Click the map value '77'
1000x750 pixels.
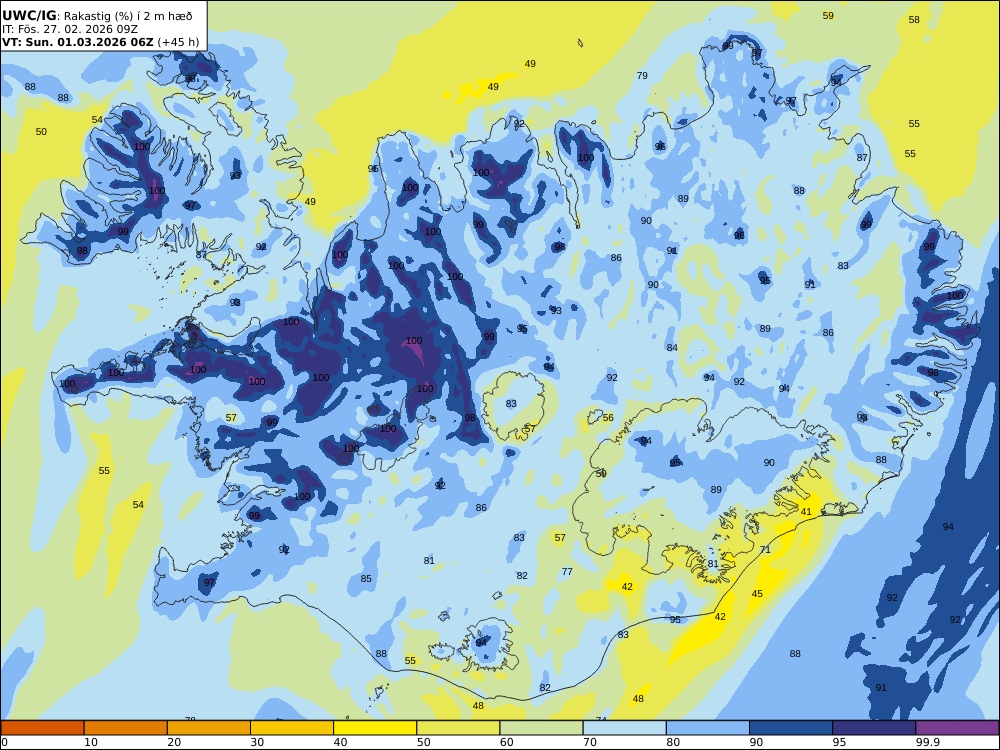pyautogui.click(x=567, y=571)
